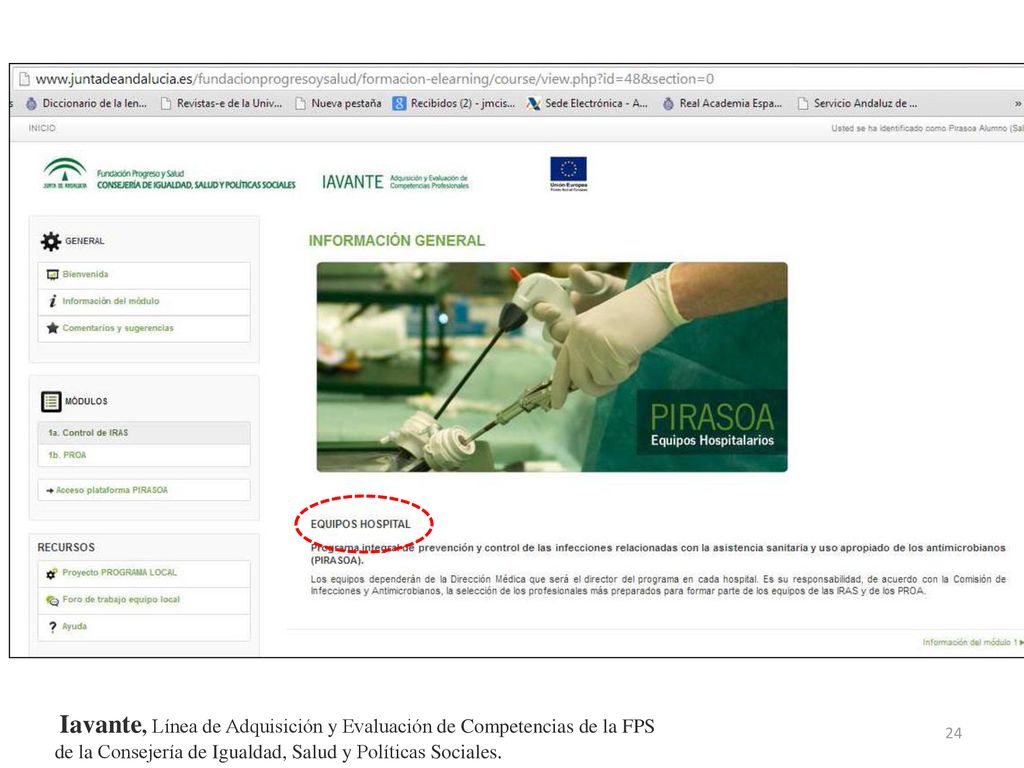Click the IAVANTE logo
Image resolution: width=1024 pixels, height=768 pixels.
pyautogui.click(x=395, y=182)
